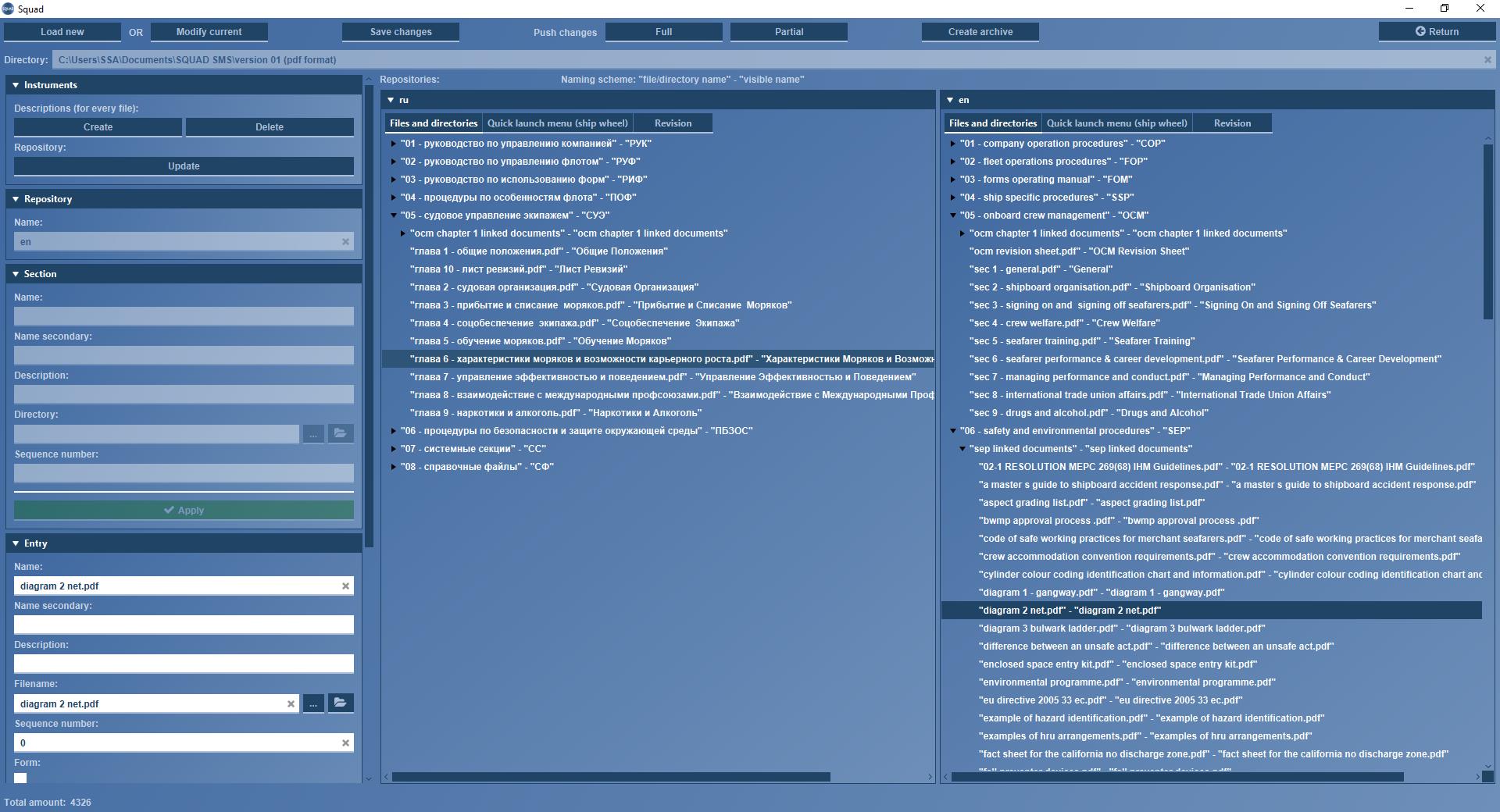This screenshot has width=1500, height=812.
Task: Open the Quick launch menu tab in the en repository
Action: coord(1116,123)
